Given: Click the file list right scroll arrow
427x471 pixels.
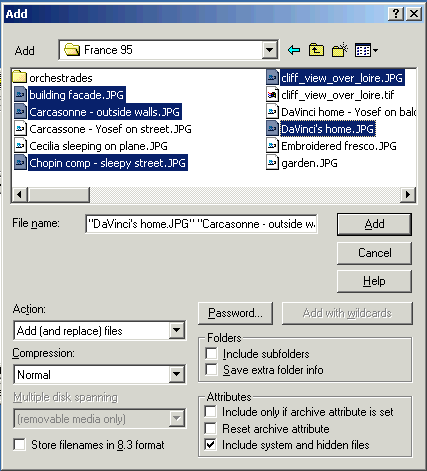Looking at the screenshot, I should pyautogui.click(x=408, y=194).
